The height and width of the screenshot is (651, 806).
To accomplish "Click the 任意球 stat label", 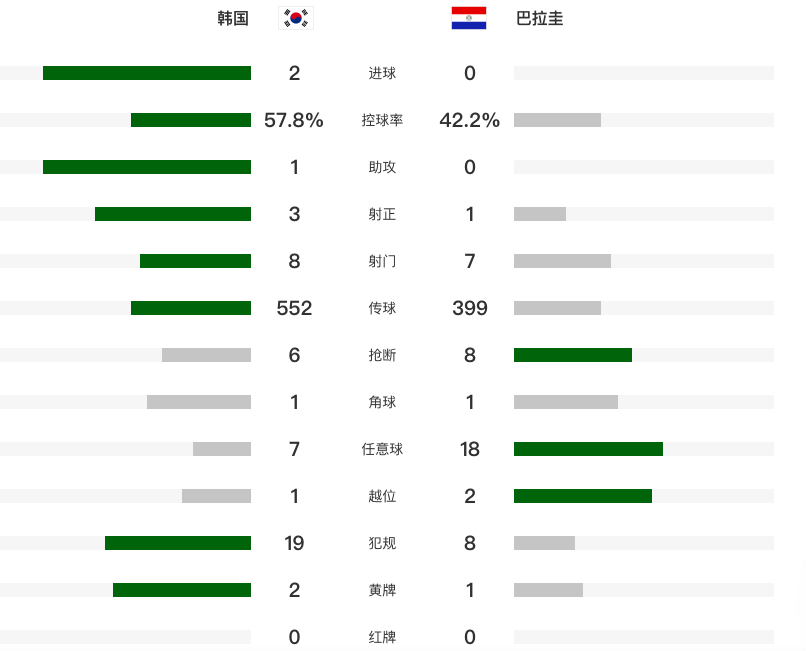I will click(x=382, y=449).
